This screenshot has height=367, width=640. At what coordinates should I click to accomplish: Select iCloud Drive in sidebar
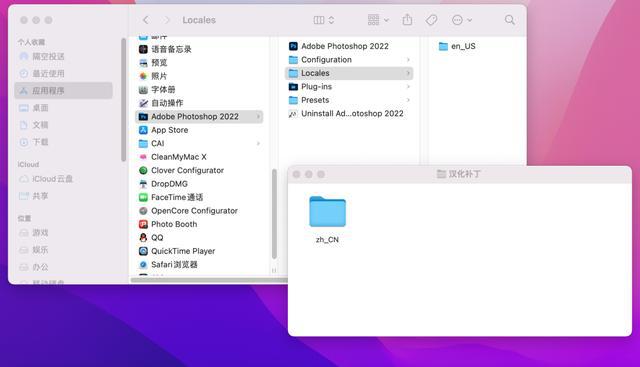click(x=46, y=179)
